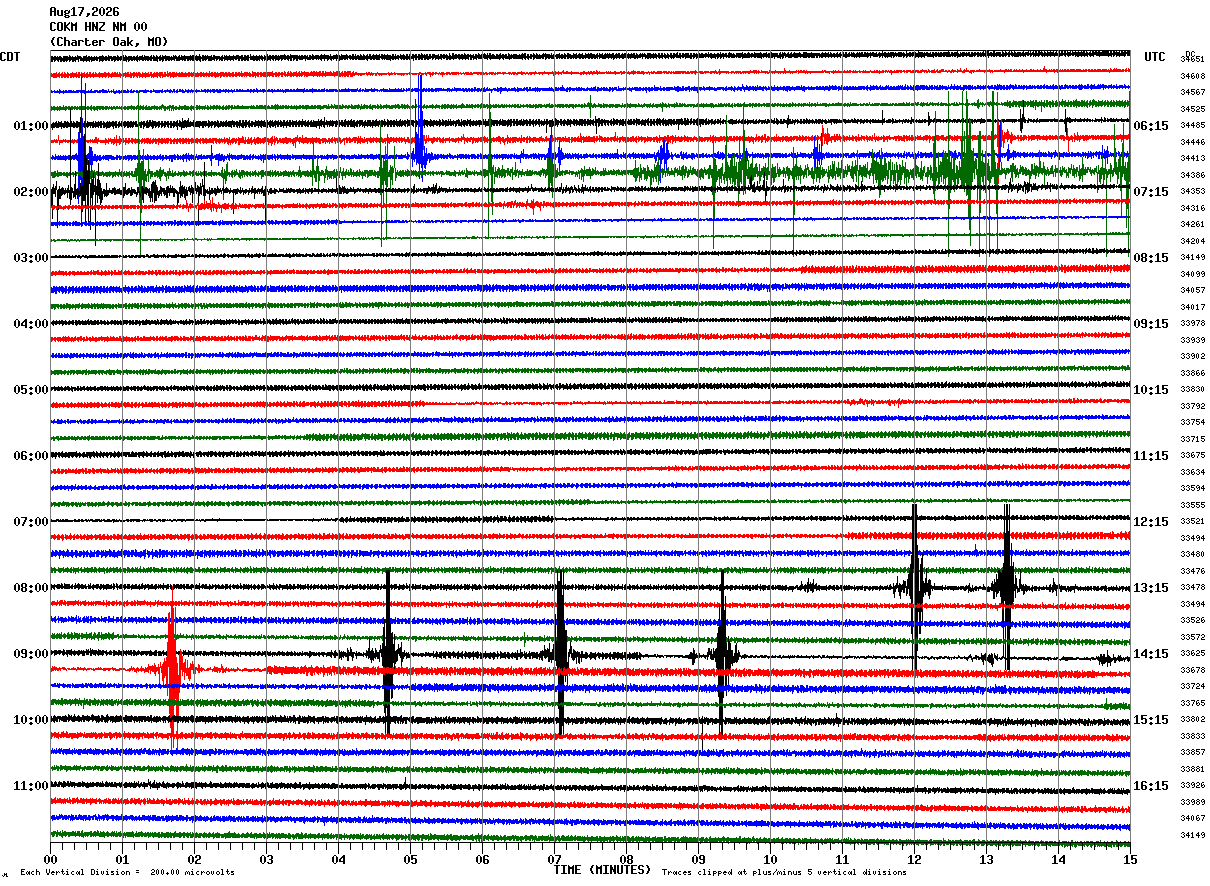
Task: Click the (Charter Oak, MO) location text
Action: click(109, 42)
